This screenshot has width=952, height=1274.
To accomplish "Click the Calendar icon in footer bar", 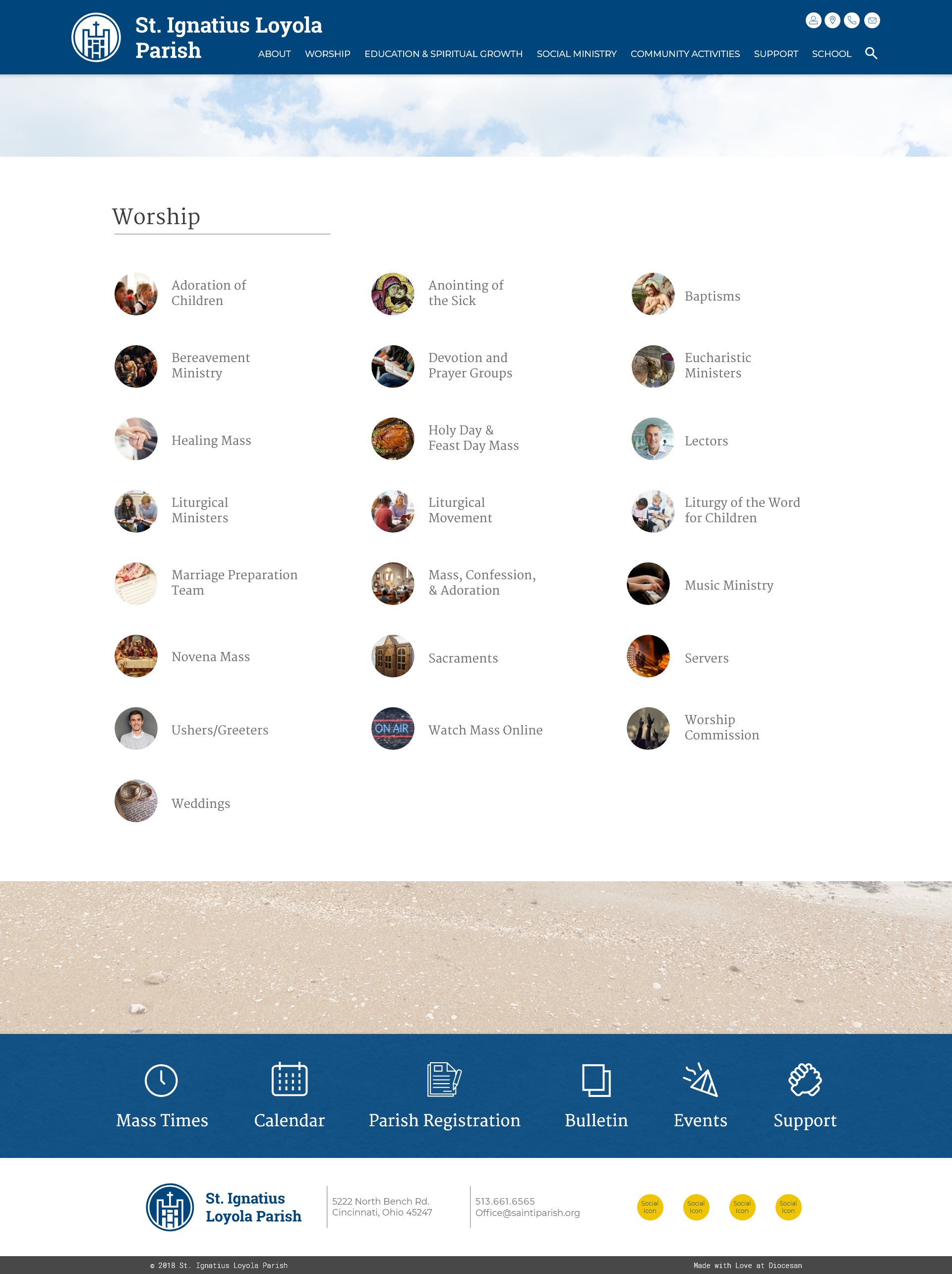I will [x=289, y=1079].
